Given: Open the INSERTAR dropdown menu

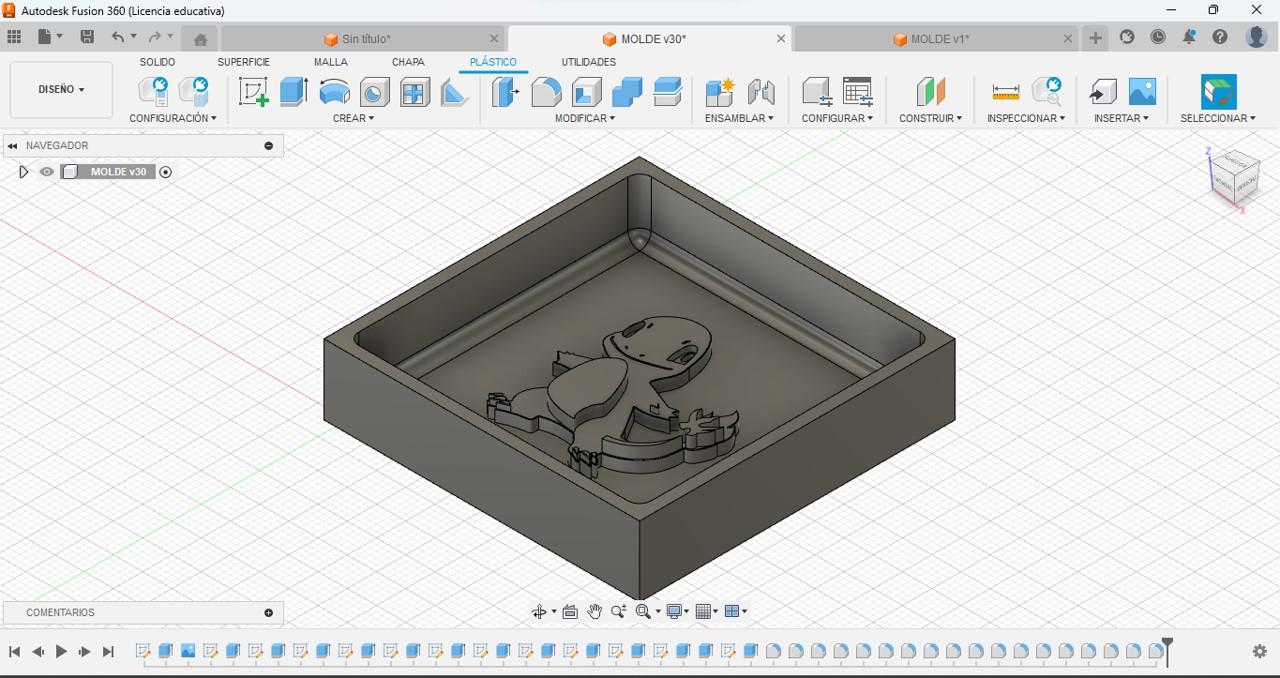Looking at the screenshot, I should coord(1121,118).
